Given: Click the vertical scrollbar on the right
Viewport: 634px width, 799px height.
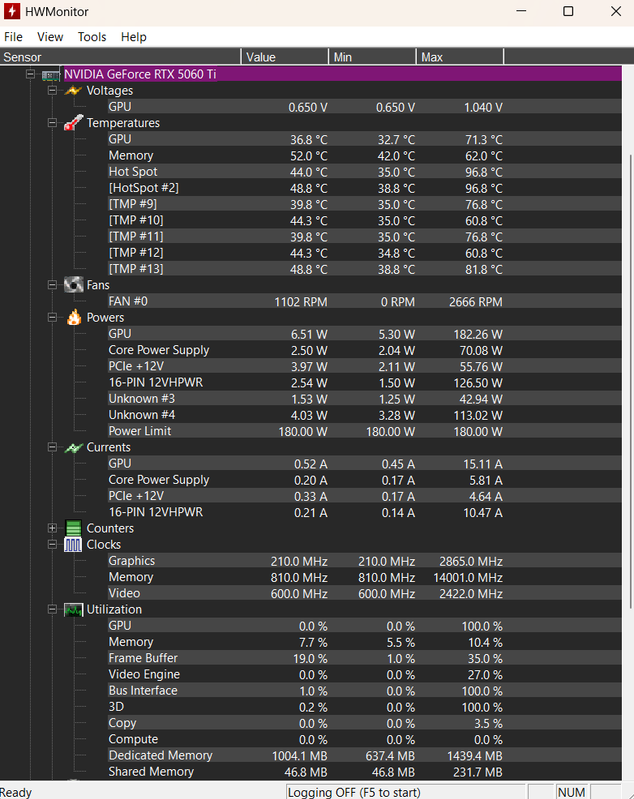Looking at the screenshot, I should (628, 423).
